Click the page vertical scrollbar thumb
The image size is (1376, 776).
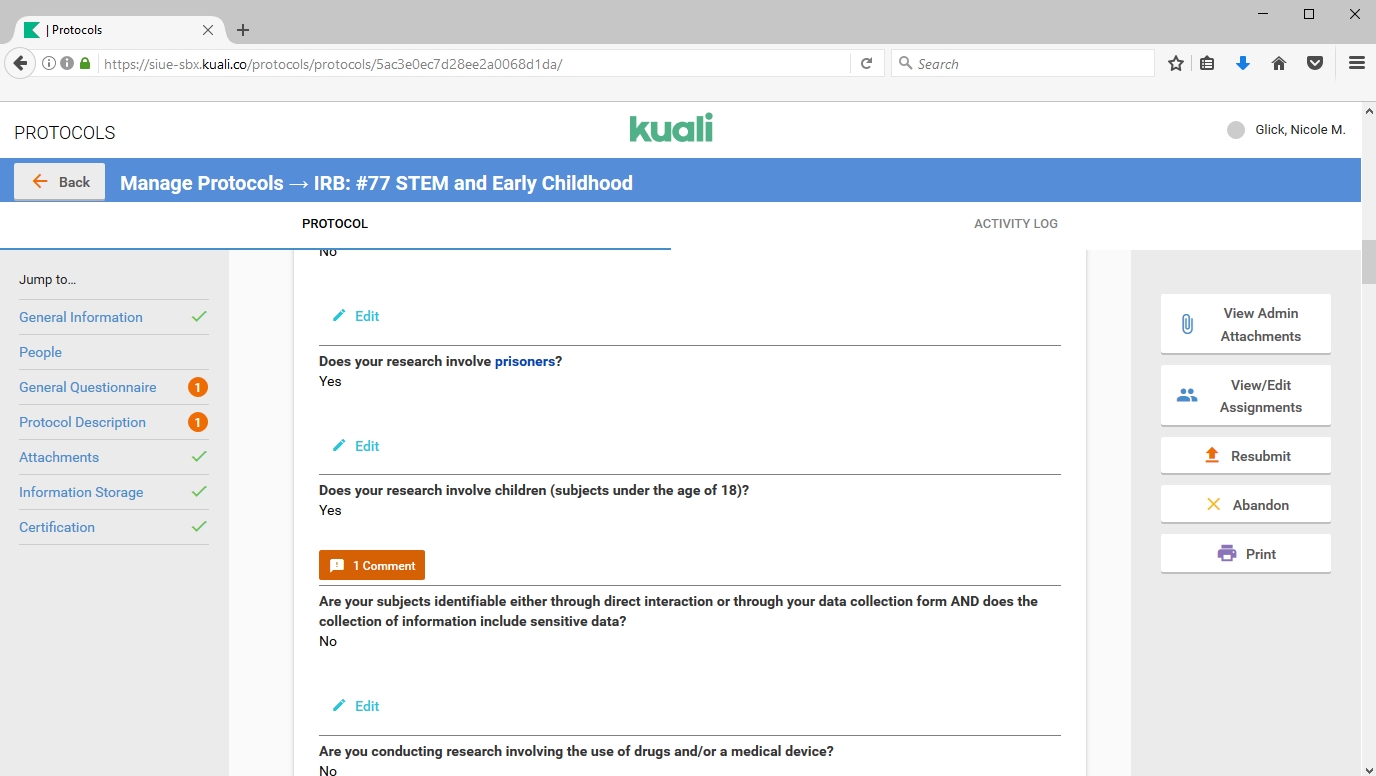(1368, 262)
